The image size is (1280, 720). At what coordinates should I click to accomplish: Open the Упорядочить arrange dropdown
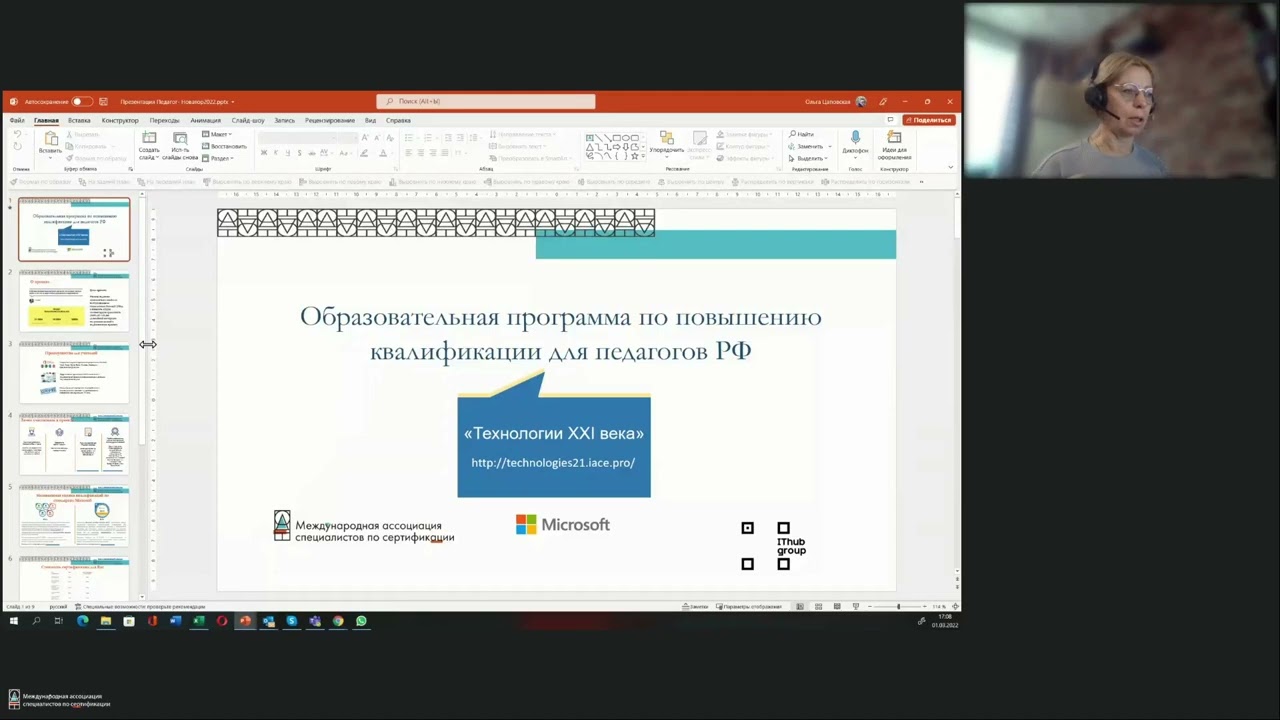point(666,143)
